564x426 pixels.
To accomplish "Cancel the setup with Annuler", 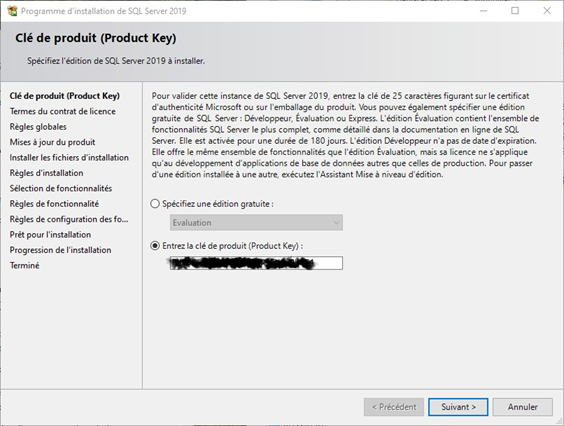I will (x=523, y=407).
